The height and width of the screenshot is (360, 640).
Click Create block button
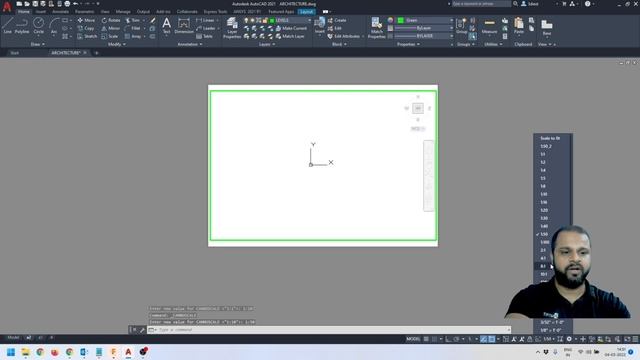tap(337, 20)
